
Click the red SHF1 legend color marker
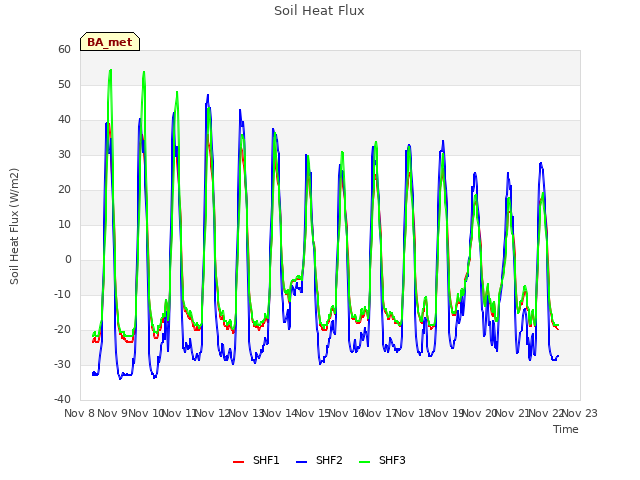pos(238,462)
